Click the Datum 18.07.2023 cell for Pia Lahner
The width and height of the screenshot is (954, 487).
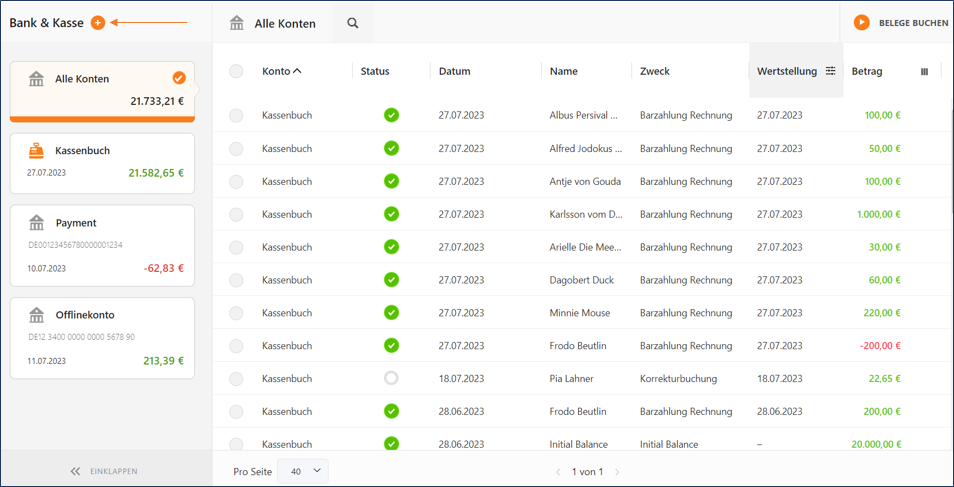pos(461,379)
